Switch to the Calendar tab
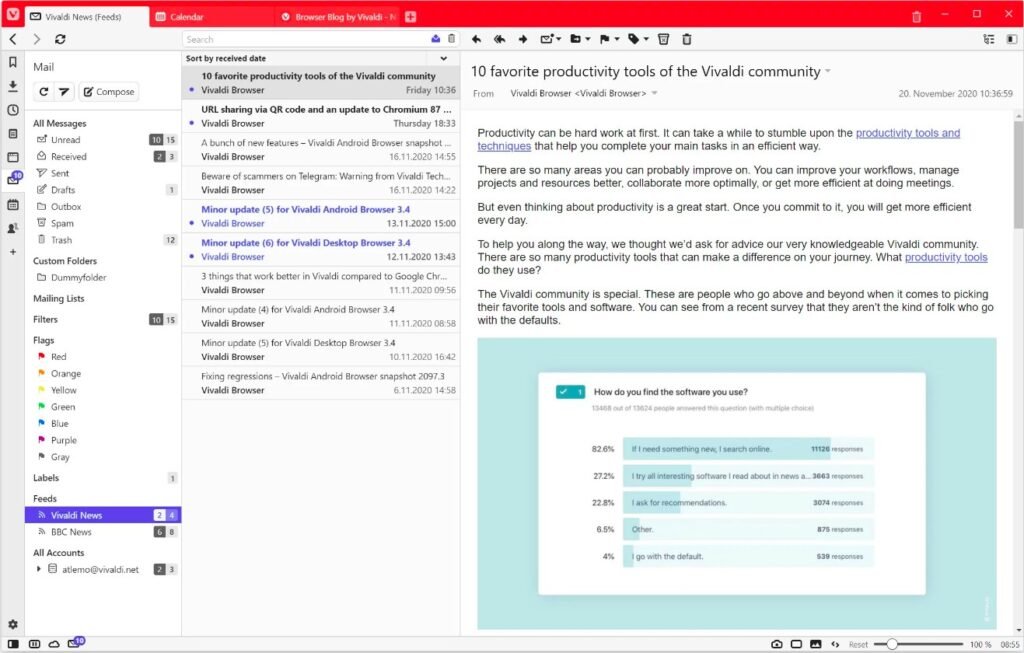This screenshot has height=653, width=1024. [x=211, y=17]
